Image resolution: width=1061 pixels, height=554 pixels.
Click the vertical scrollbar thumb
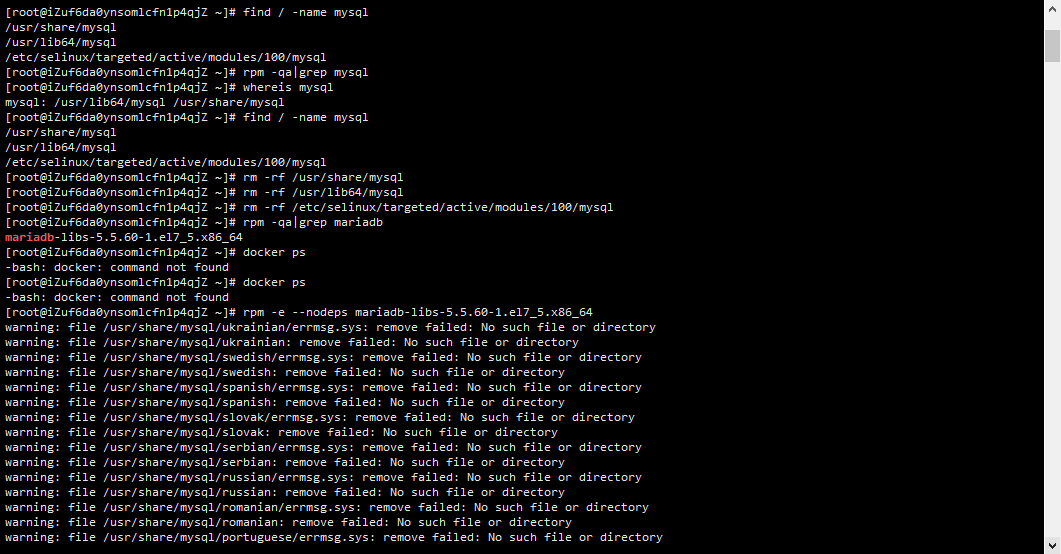click(1052, 46)
